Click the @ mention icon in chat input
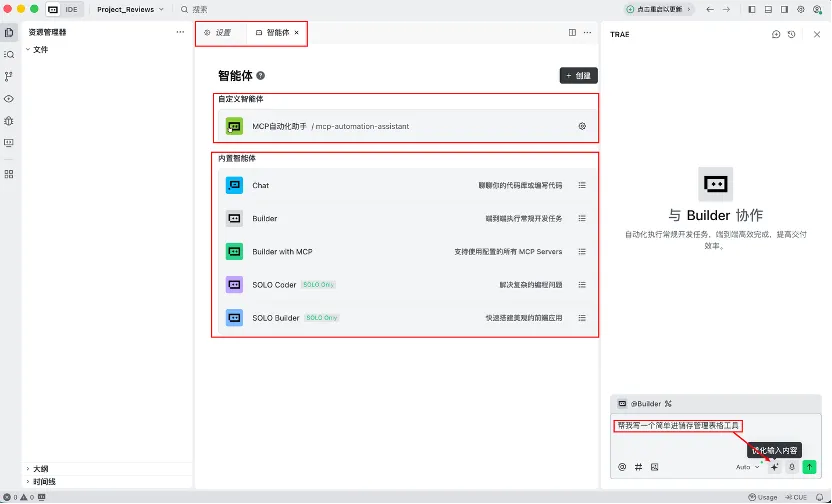Viewport: 832px width, 504px height. click(x=622, y=467)
